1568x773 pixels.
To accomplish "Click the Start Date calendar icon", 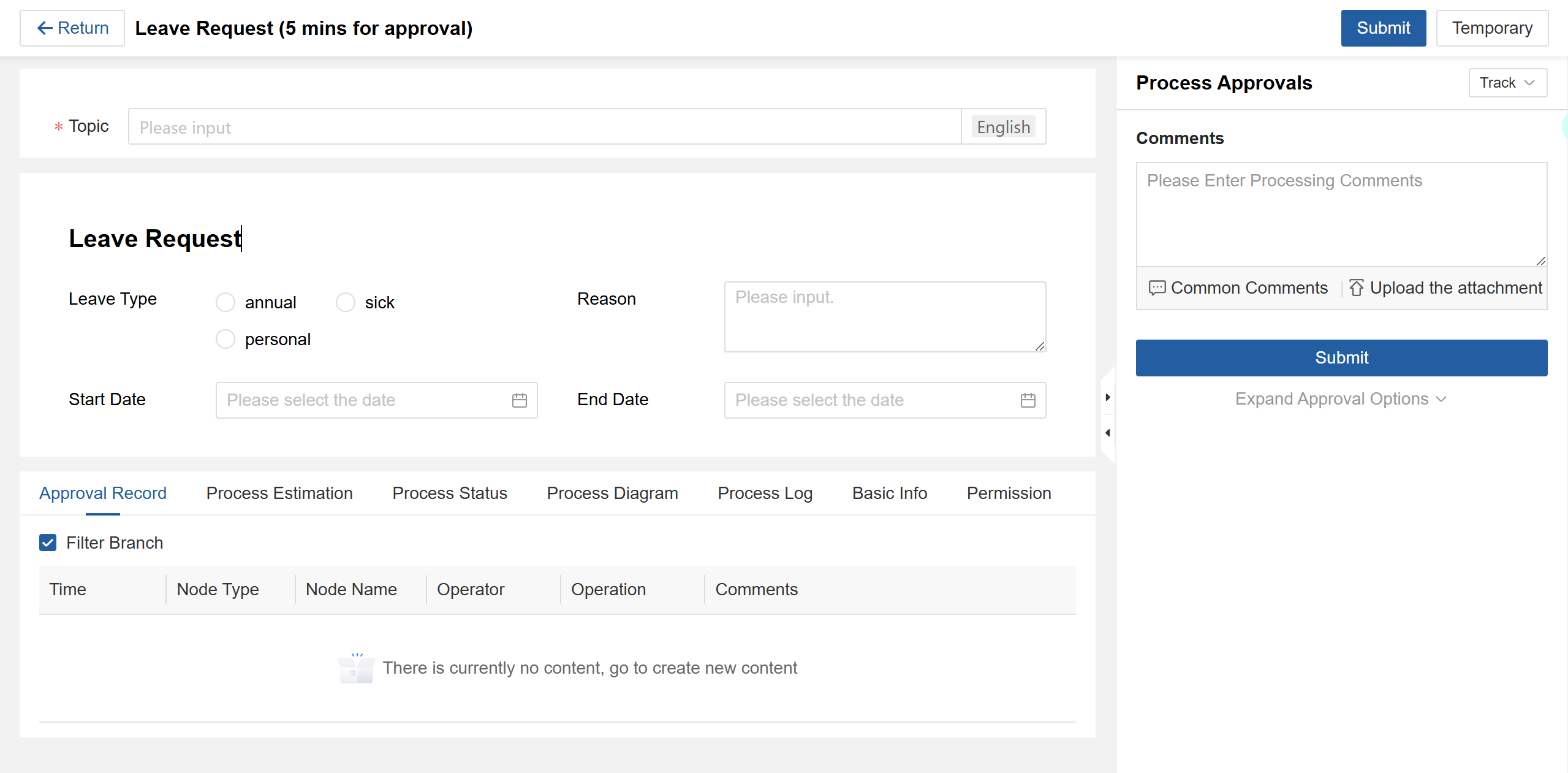I will tap(519, 400).
